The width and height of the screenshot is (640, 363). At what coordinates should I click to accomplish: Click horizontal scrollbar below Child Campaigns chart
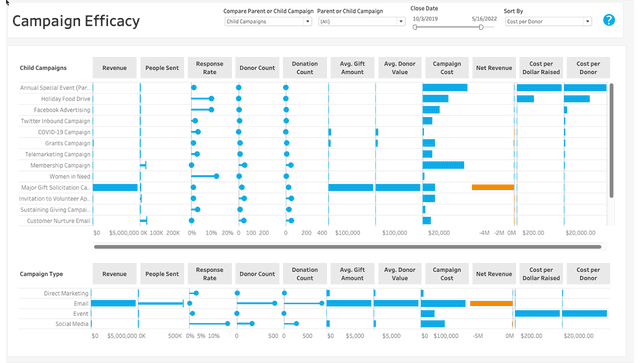(347, 247)
